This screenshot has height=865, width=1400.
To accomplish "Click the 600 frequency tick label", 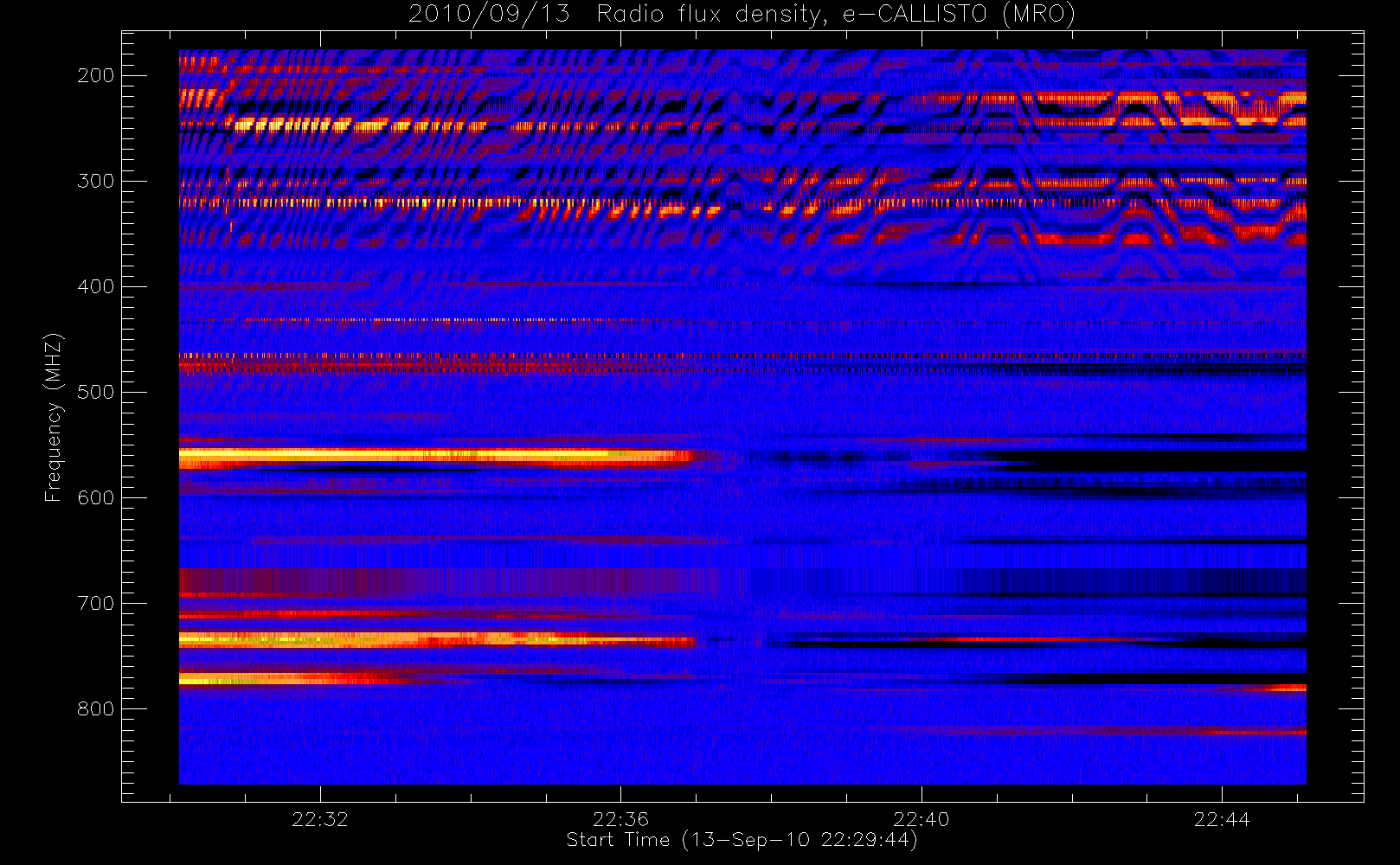I will point(96,497).
